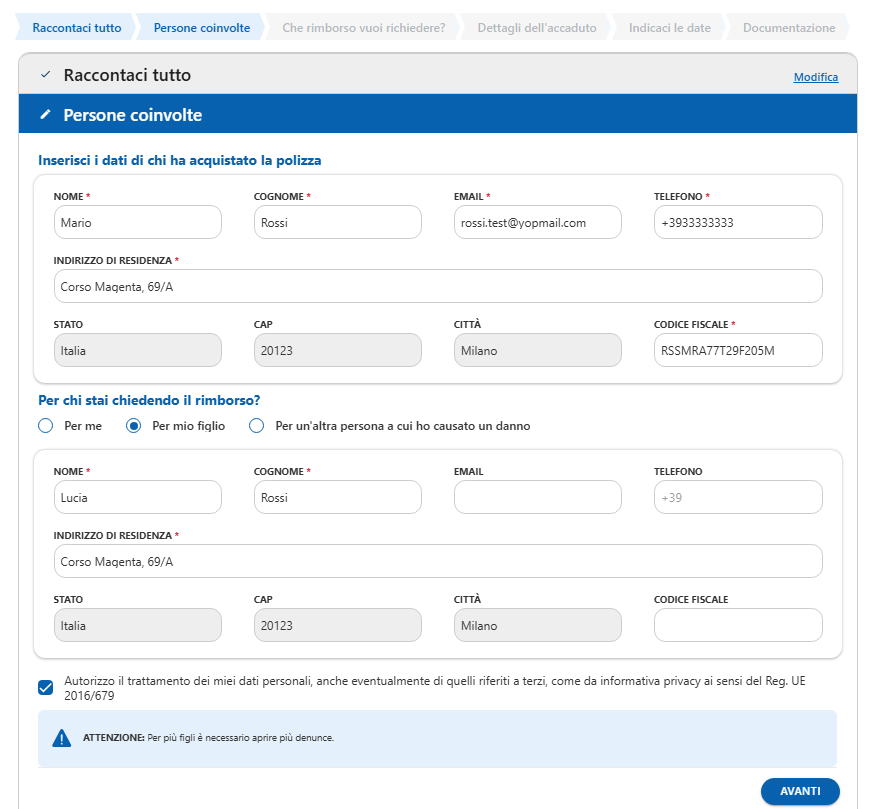
Task: Click the child's Telefono field with +39
Action: (737, 497)
